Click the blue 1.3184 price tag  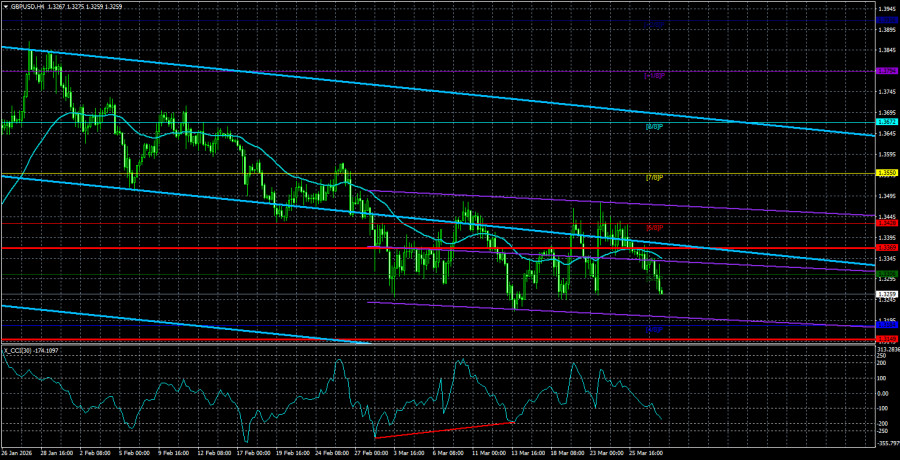(x=885, y=325)
